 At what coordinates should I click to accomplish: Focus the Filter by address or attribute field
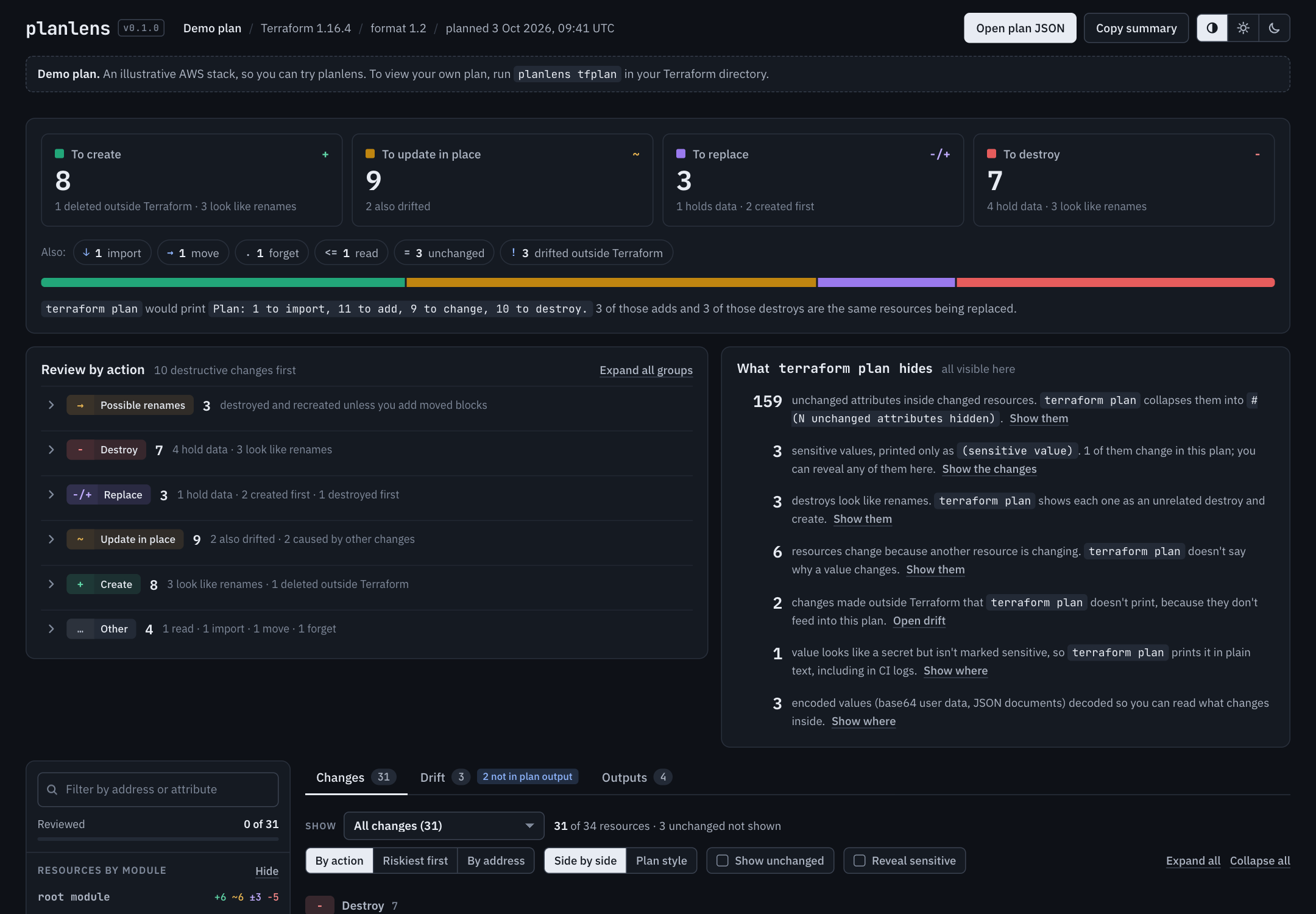(158, 790)
